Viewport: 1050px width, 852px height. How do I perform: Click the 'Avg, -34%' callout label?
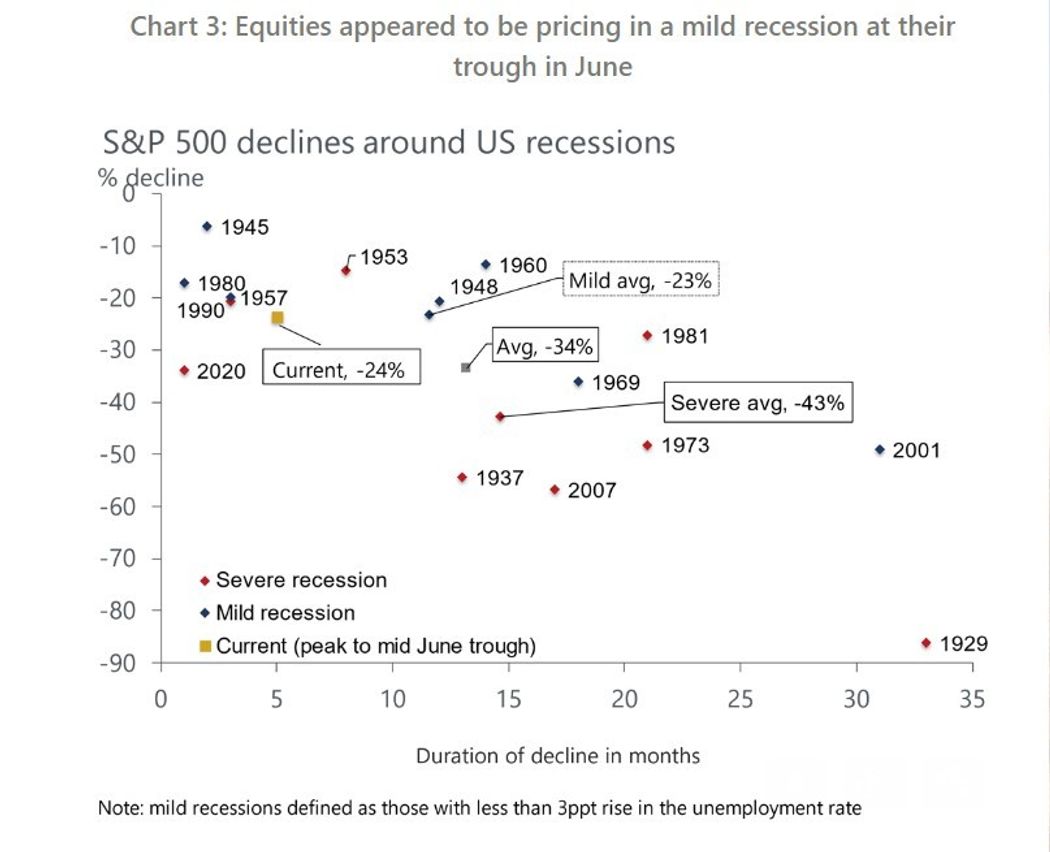[x=545, y=347]
